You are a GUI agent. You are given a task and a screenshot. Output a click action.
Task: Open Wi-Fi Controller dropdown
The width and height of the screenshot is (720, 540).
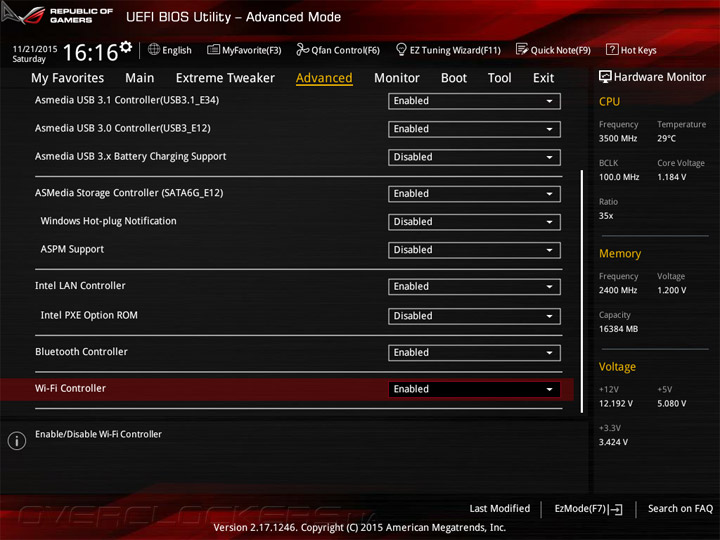(474, 389)
